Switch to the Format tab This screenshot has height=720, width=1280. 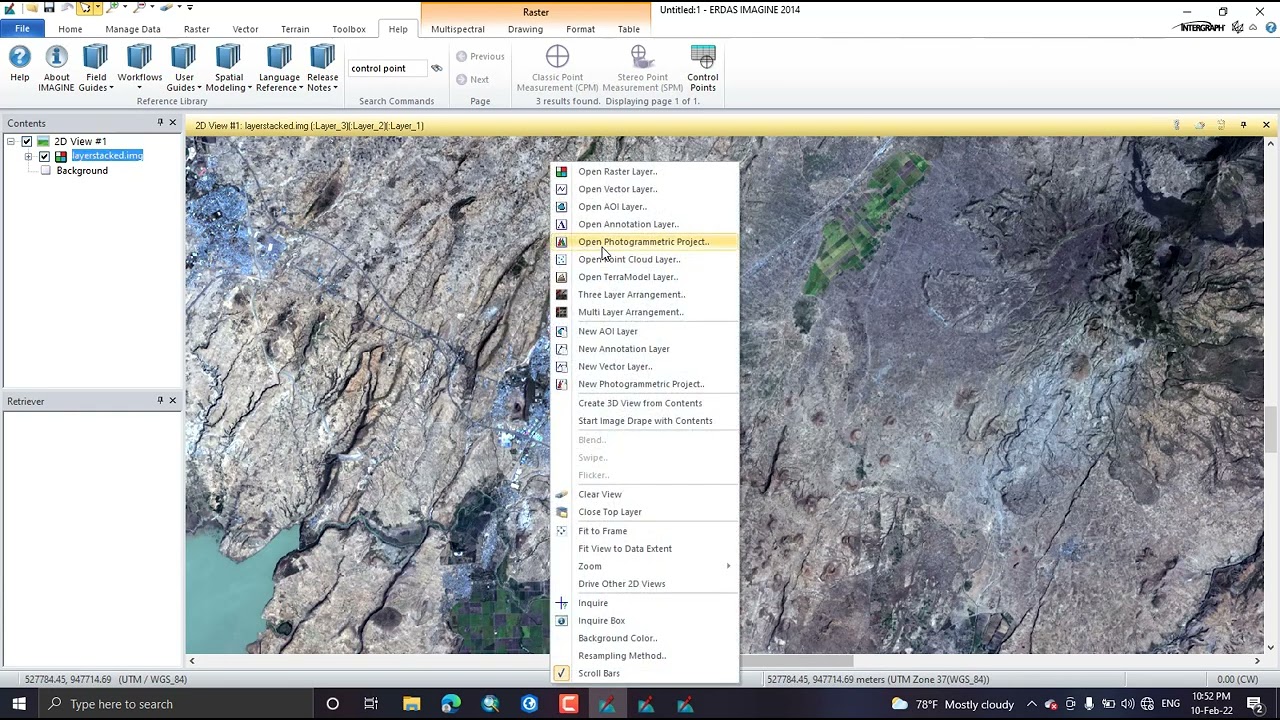pyautogui.click(x=580, y=29)
